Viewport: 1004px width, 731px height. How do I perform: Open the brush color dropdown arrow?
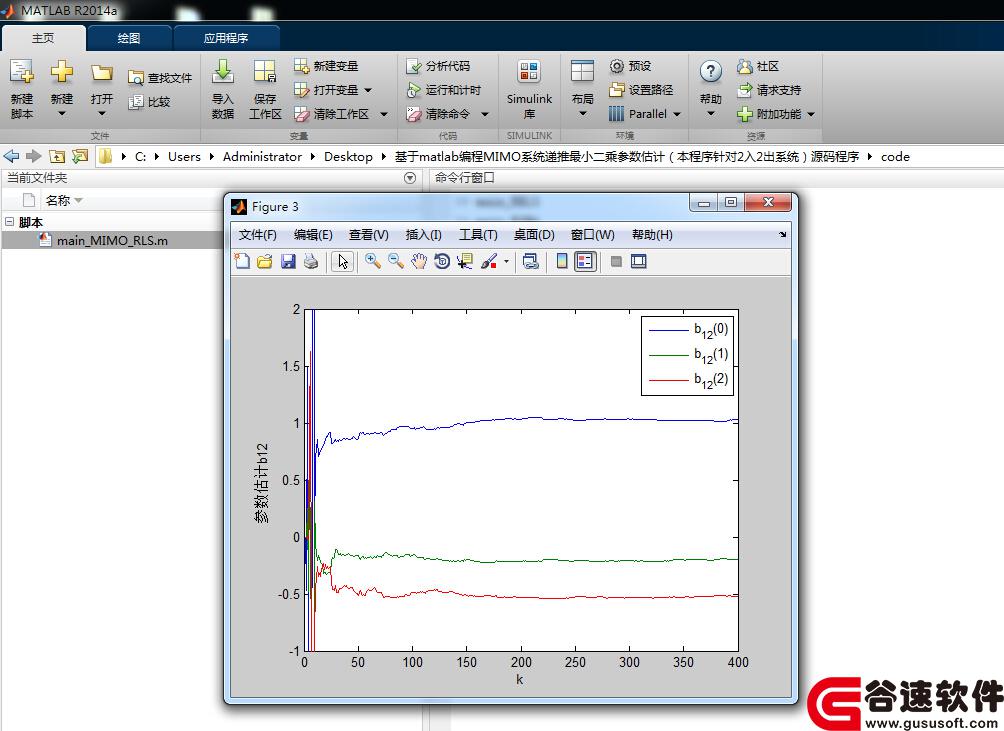click(506, 261)
